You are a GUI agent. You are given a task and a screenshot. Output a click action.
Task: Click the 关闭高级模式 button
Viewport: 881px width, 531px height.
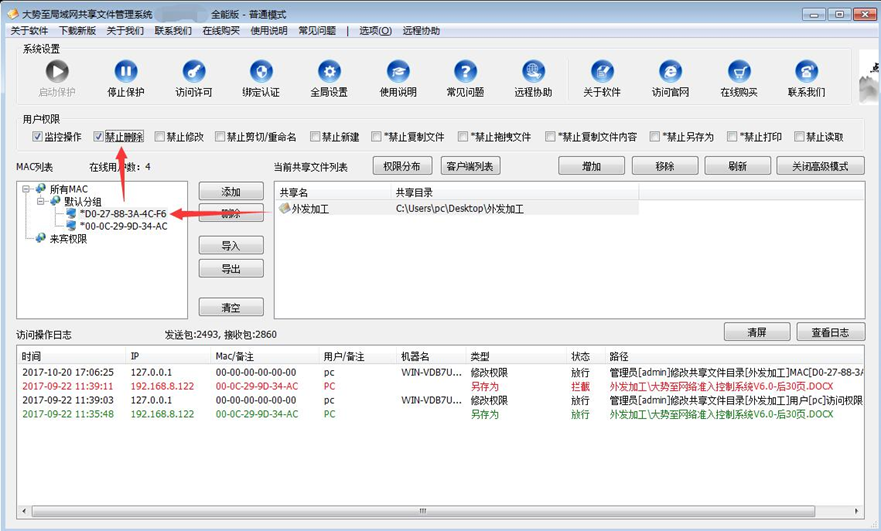coord(820,166)
